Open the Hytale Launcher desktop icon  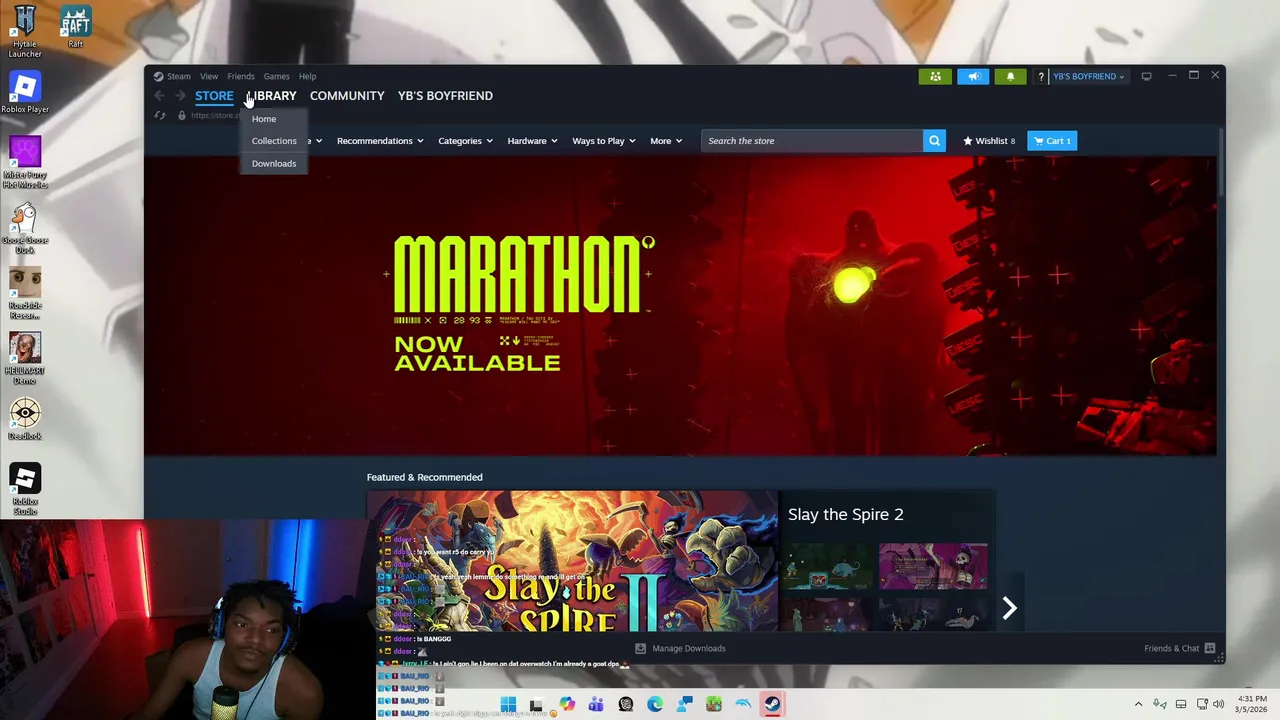click(25, 31)
